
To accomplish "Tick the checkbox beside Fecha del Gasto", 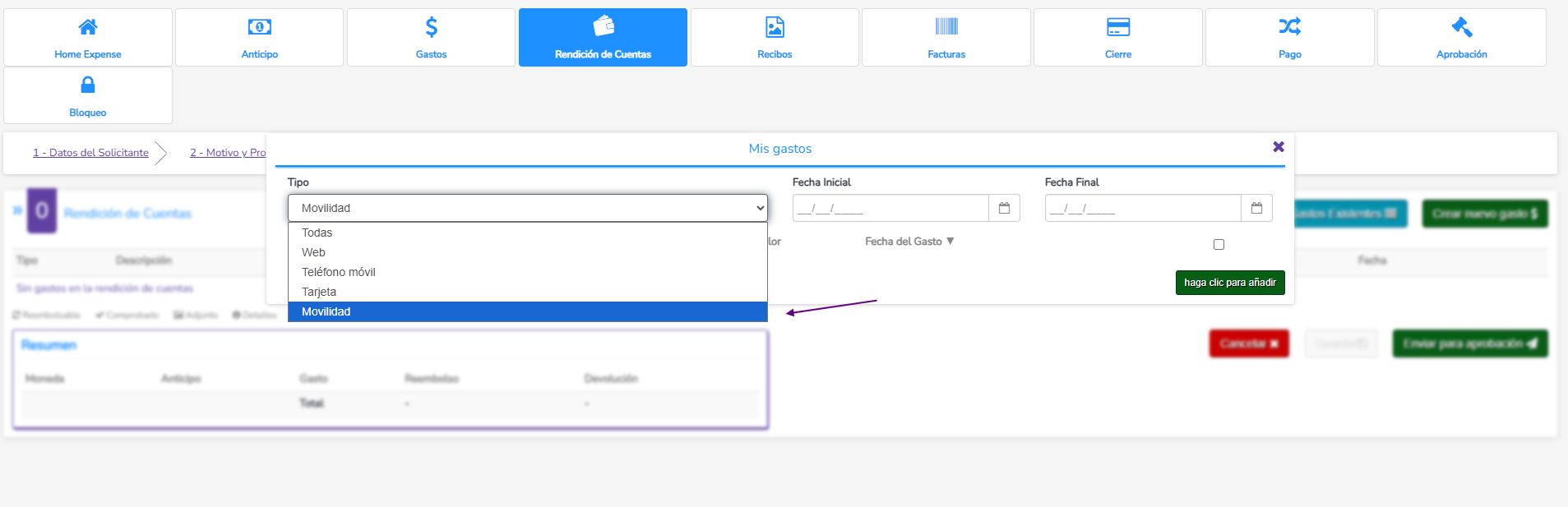I will (x=1219, y=244).
